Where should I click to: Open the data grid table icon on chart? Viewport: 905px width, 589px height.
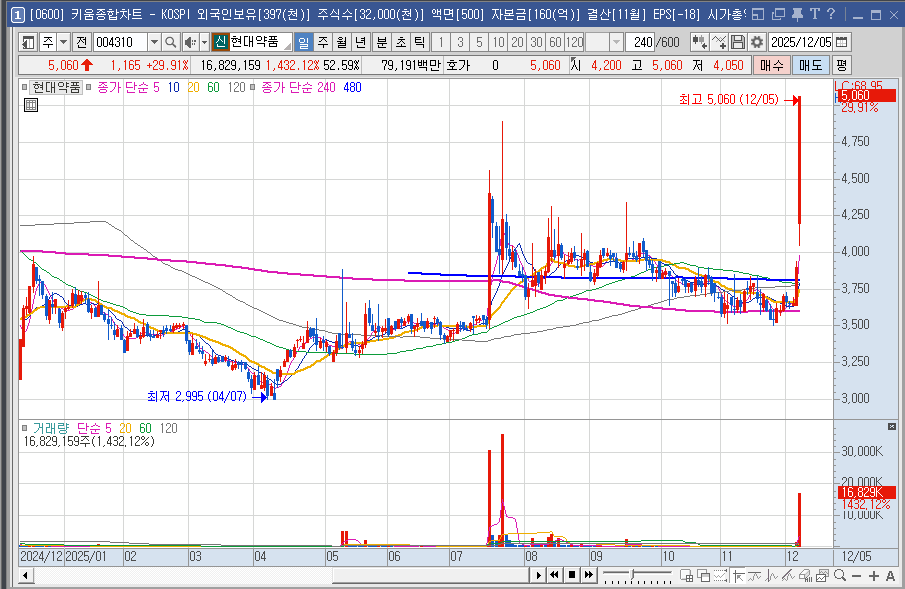click(31, 105)
